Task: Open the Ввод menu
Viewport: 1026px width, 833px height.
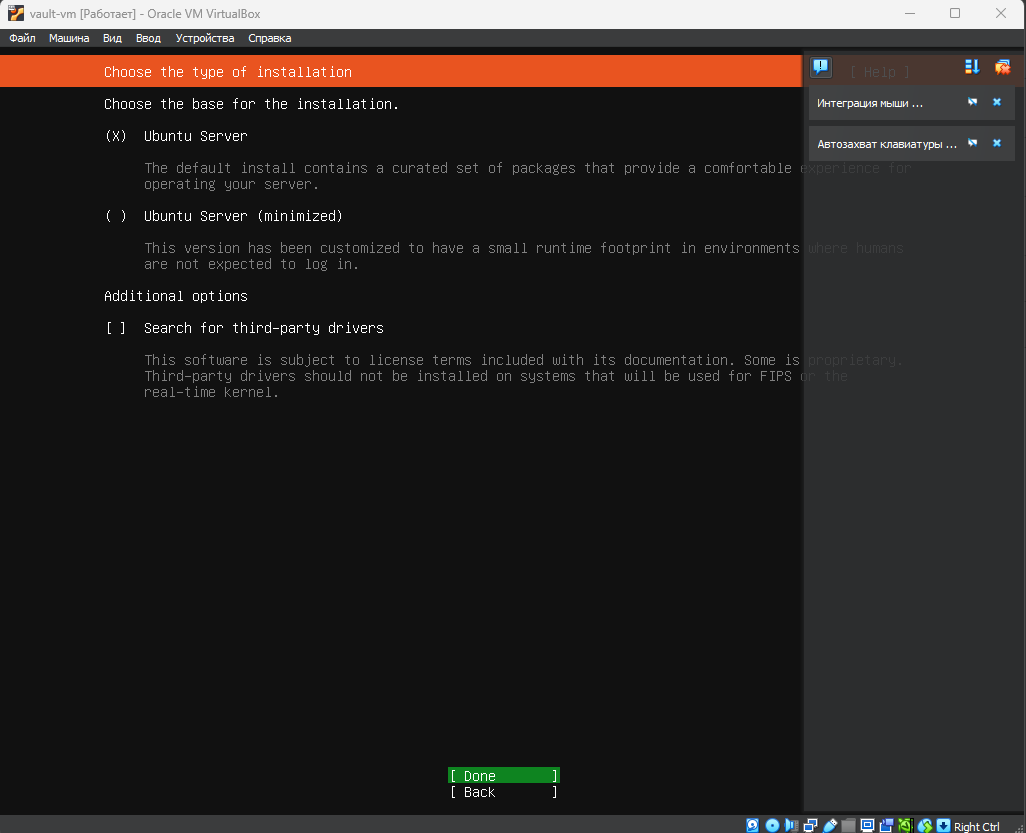Action: point(148,38)
